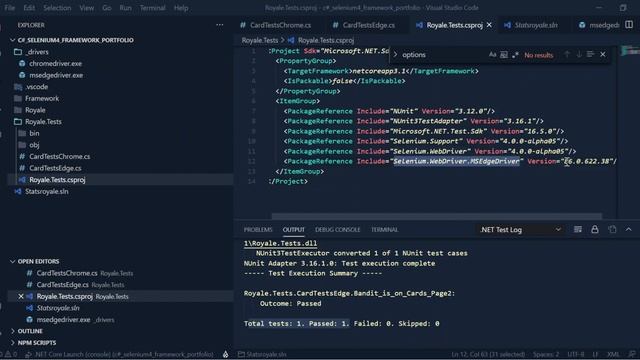Image resolution: width=640 pixels, height=360 pixels.
Task: Maximize the panel with chevron up
Action: tap(629, 229)
